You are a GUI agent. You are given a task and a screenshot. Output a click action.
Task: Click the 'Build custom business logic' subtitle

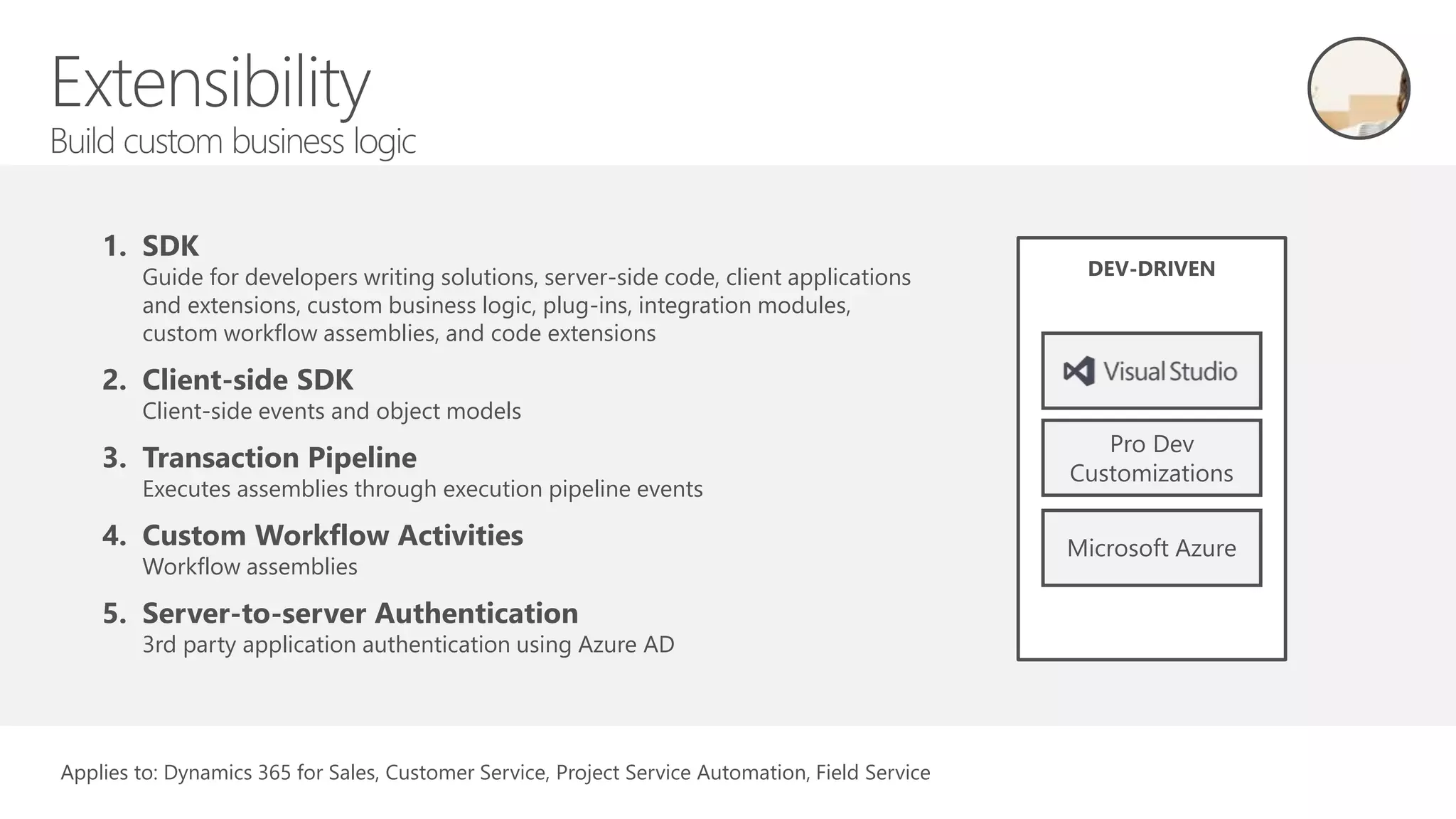coord(233,141)
